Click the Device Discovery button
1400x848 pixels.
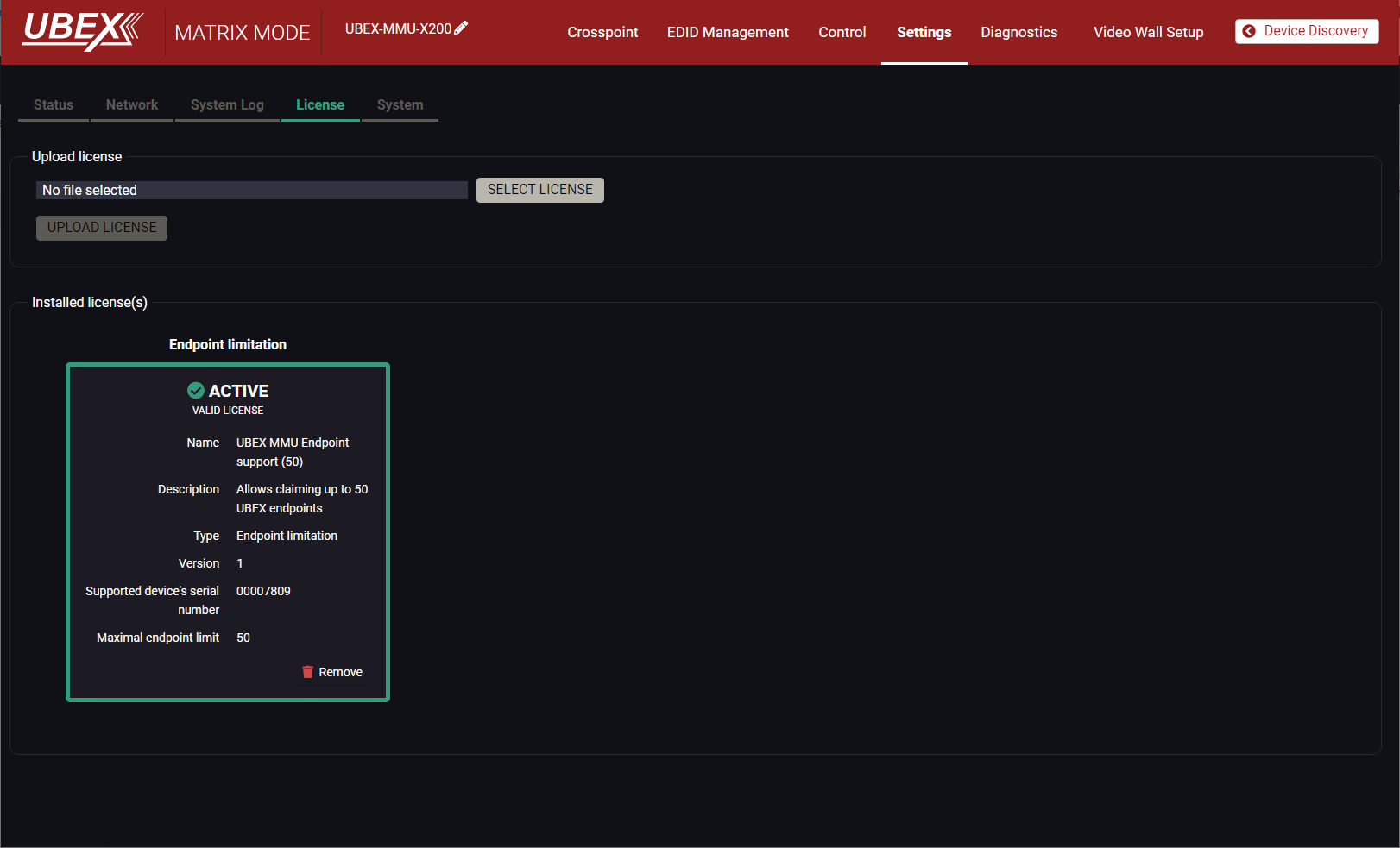coord(1307,31)
